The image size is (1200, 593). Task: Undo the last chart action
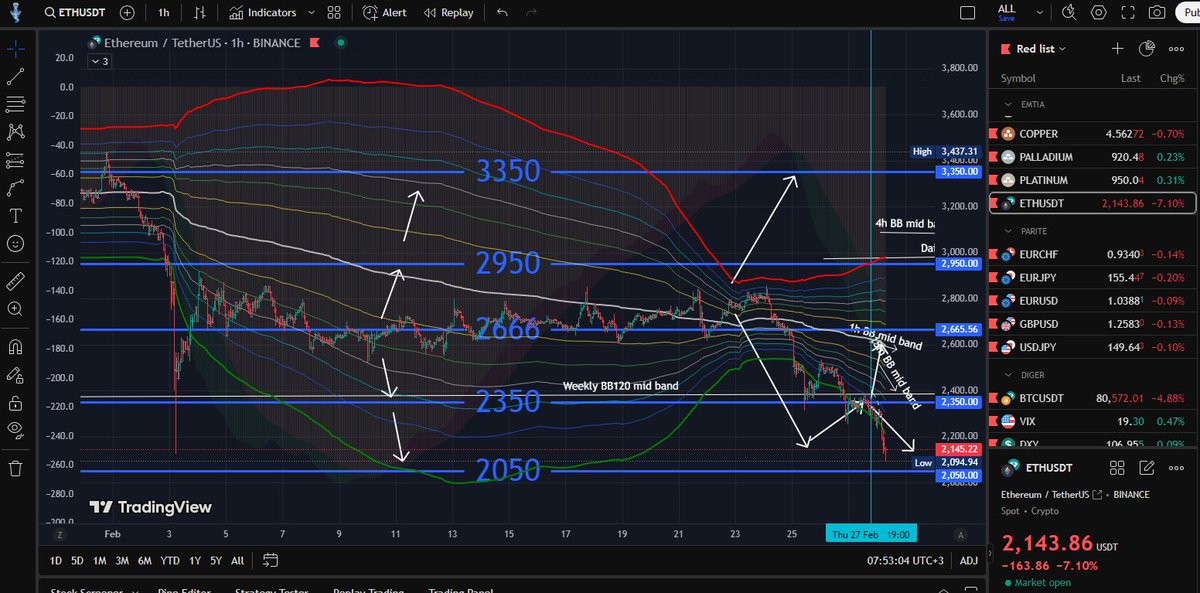coord(502,13)
